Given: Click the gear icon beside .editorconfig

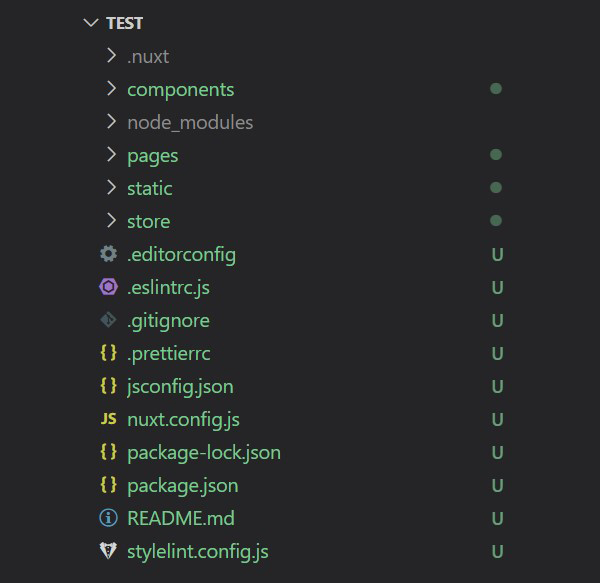Looking at the screenshot, I should [108, 254].
